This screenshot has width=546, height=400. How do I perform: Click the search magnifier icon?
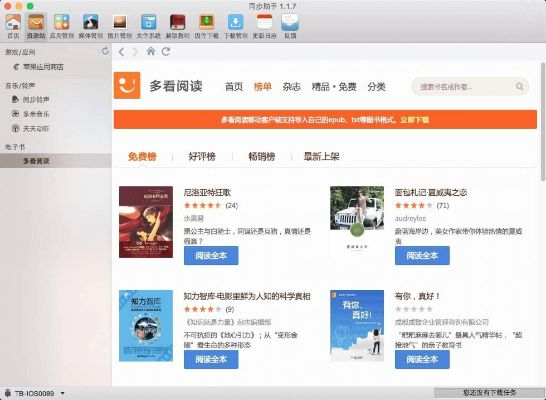pos(520,86)
